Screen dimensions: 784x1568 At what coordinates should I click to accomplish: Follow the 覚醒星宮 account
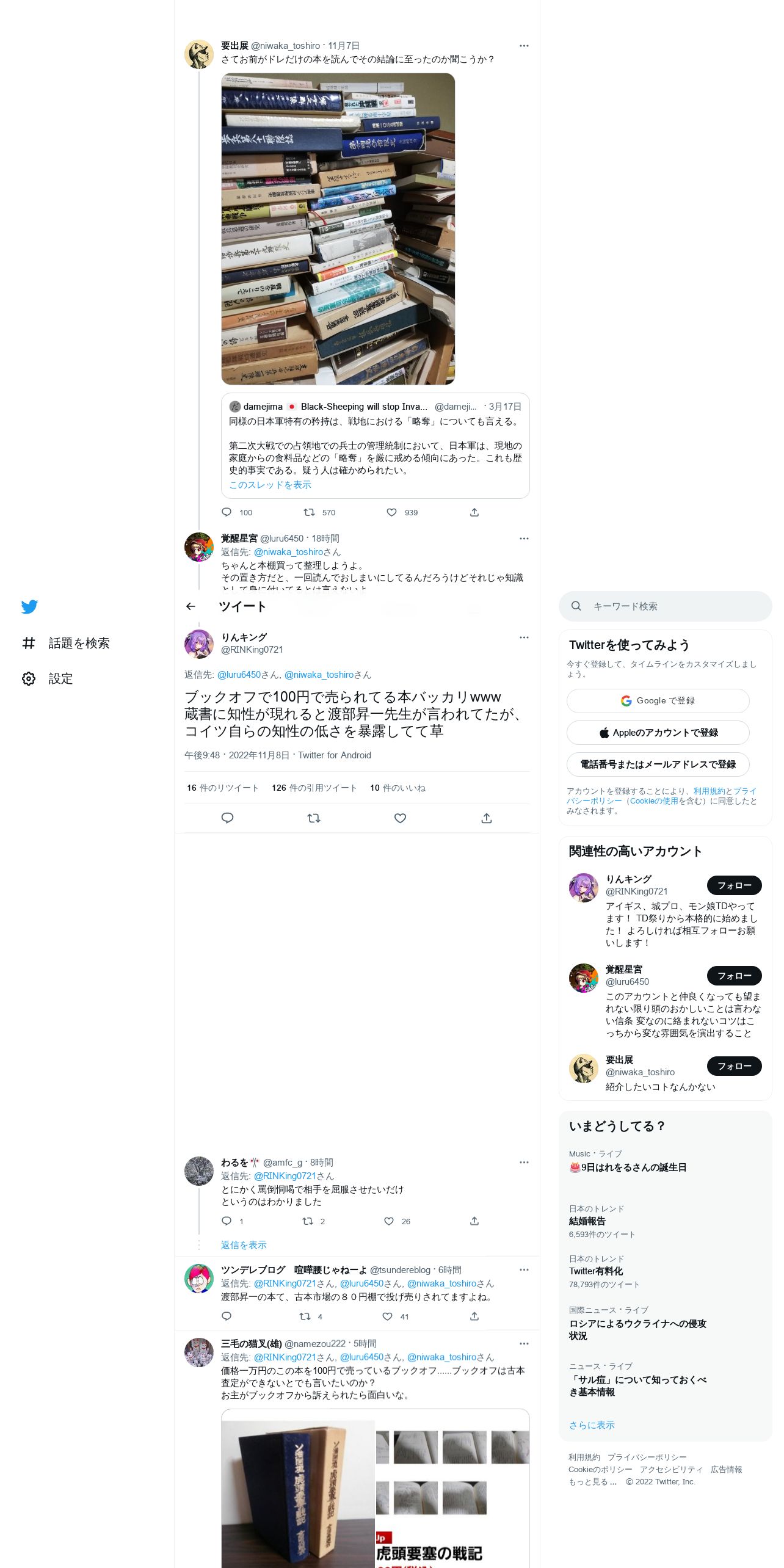click(734, 976)
